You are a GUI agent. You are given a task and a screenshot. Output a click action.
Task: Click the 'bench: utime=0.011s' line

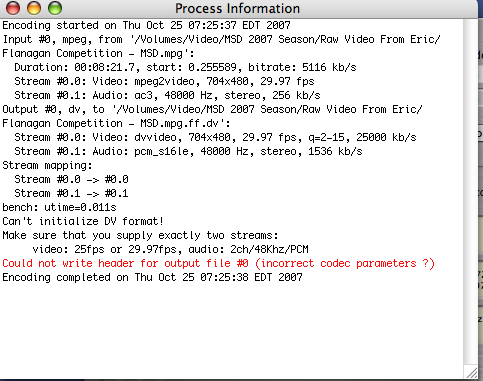(x=59, y=207)
